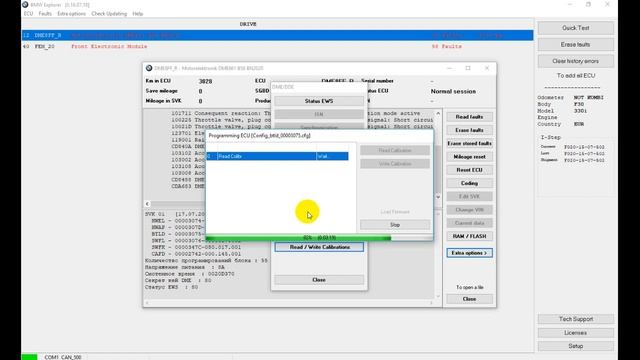Viewport: 640px width, 360px height.
Task: Close the ECU window via Close button
Action: point(469,299)
